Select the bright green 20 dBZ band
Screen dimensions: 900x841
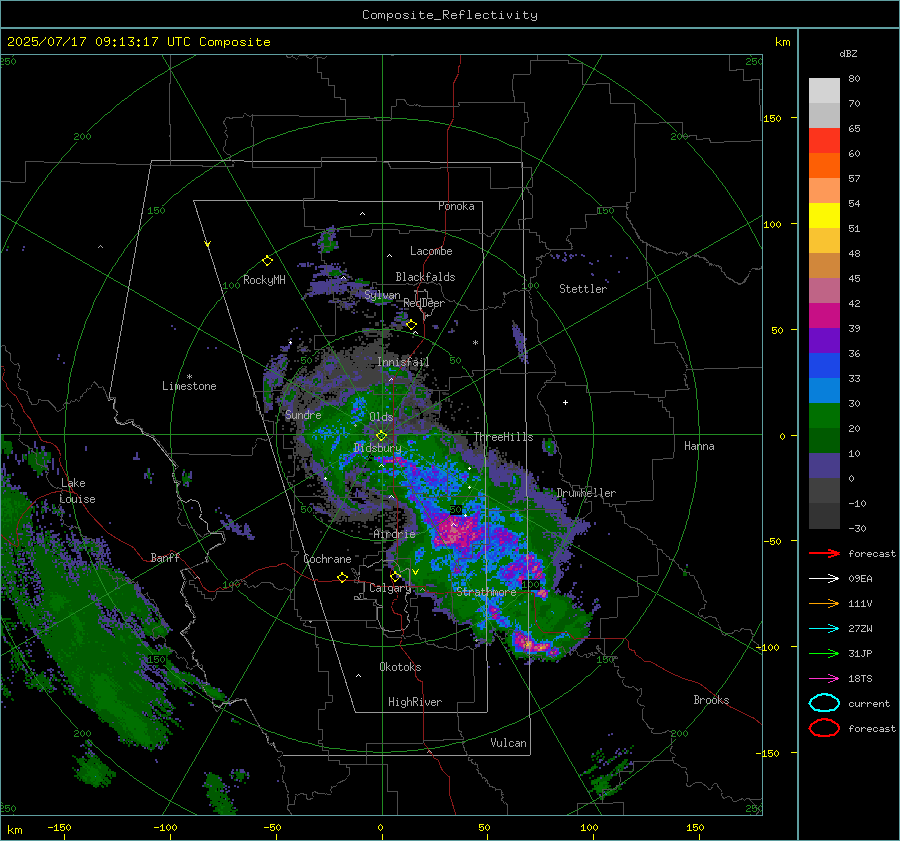coord(824,416)
